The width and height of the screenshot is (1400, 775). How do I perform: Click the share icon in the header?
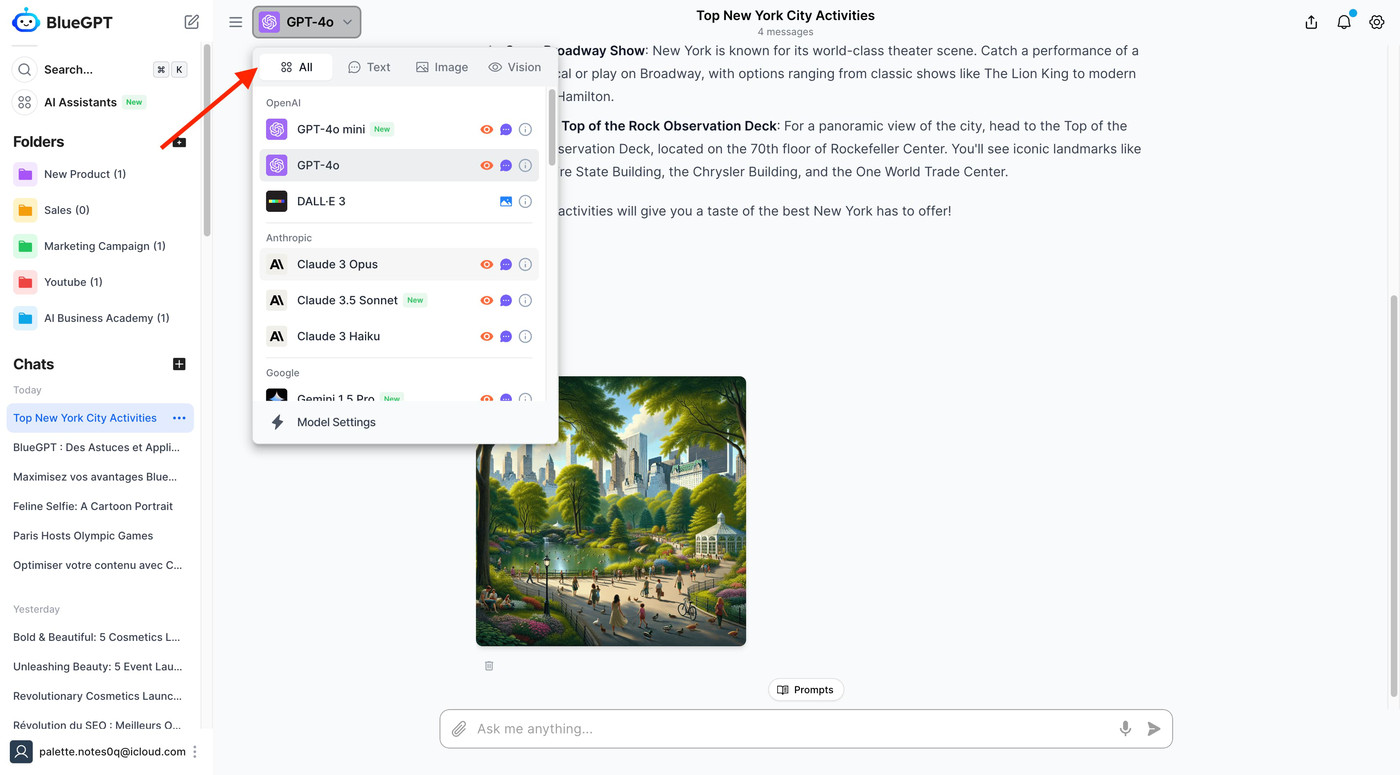(1311, 22)
